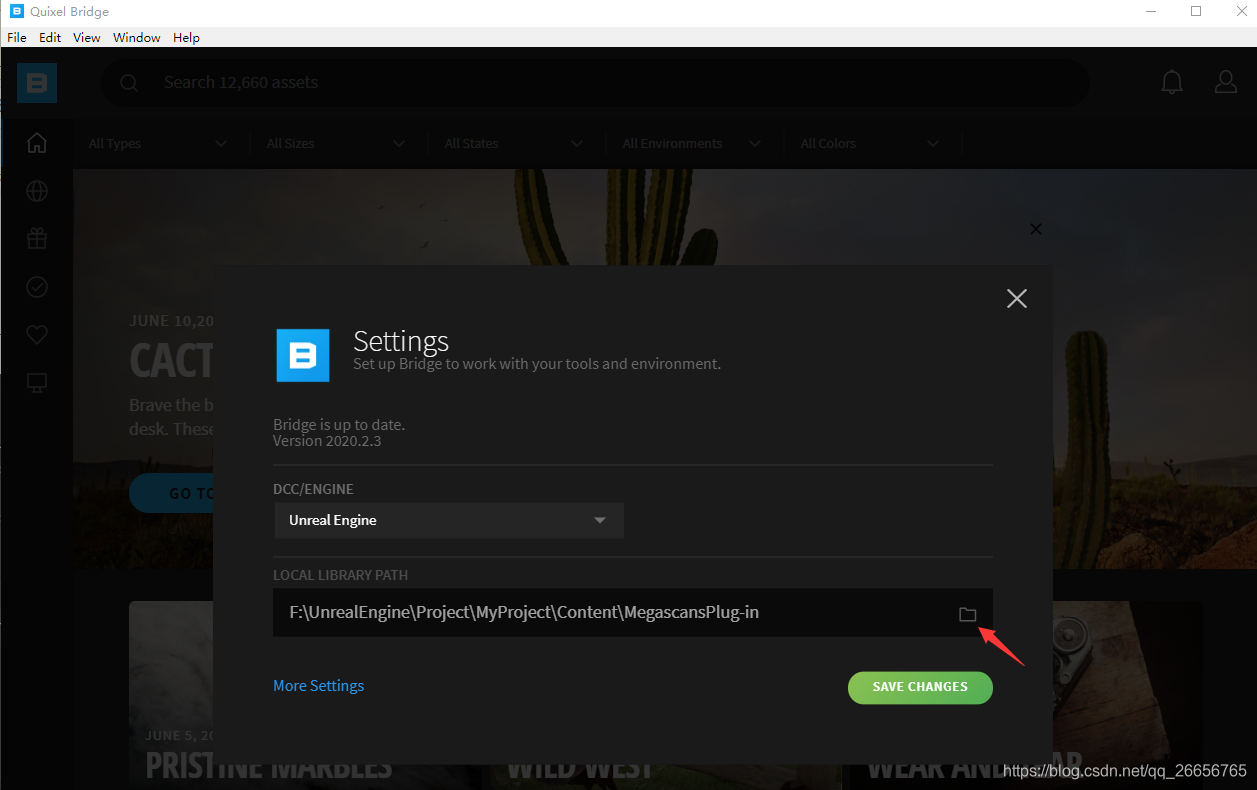Click the 'LOCAL LIBRARY PATH' label
This screenshot has width=1257, height=790.
341,575
